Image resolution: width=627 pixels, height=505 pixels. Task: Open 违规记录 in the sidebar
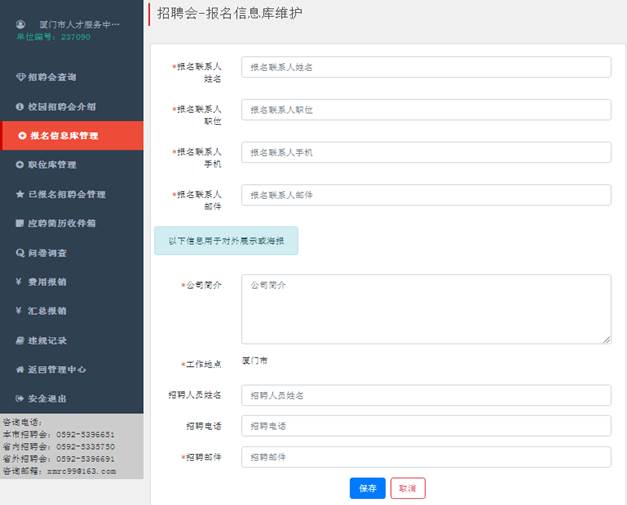(x=48, y=340)
